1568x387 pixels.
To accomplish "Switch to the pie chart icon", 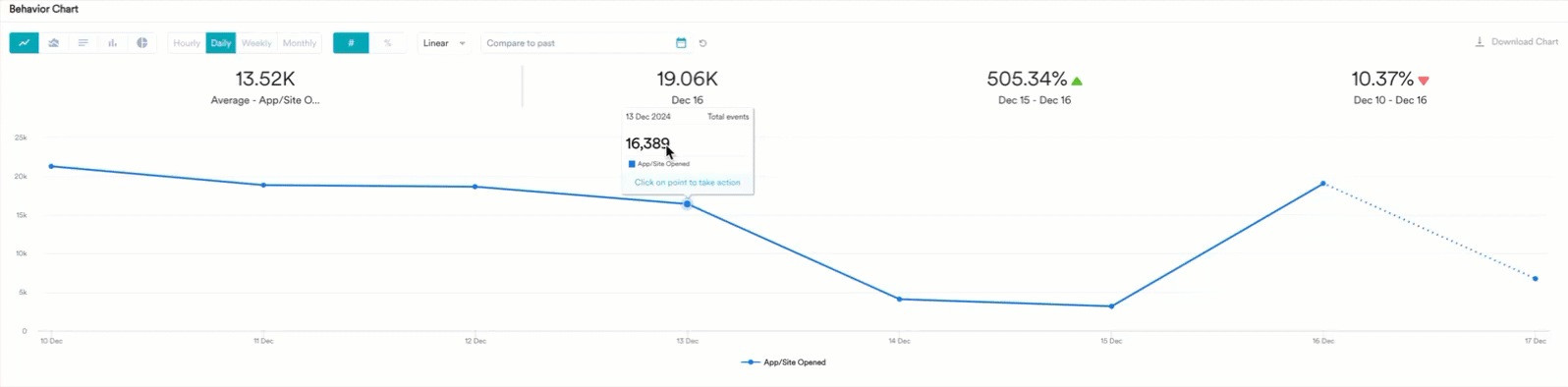I will (142, 43).
